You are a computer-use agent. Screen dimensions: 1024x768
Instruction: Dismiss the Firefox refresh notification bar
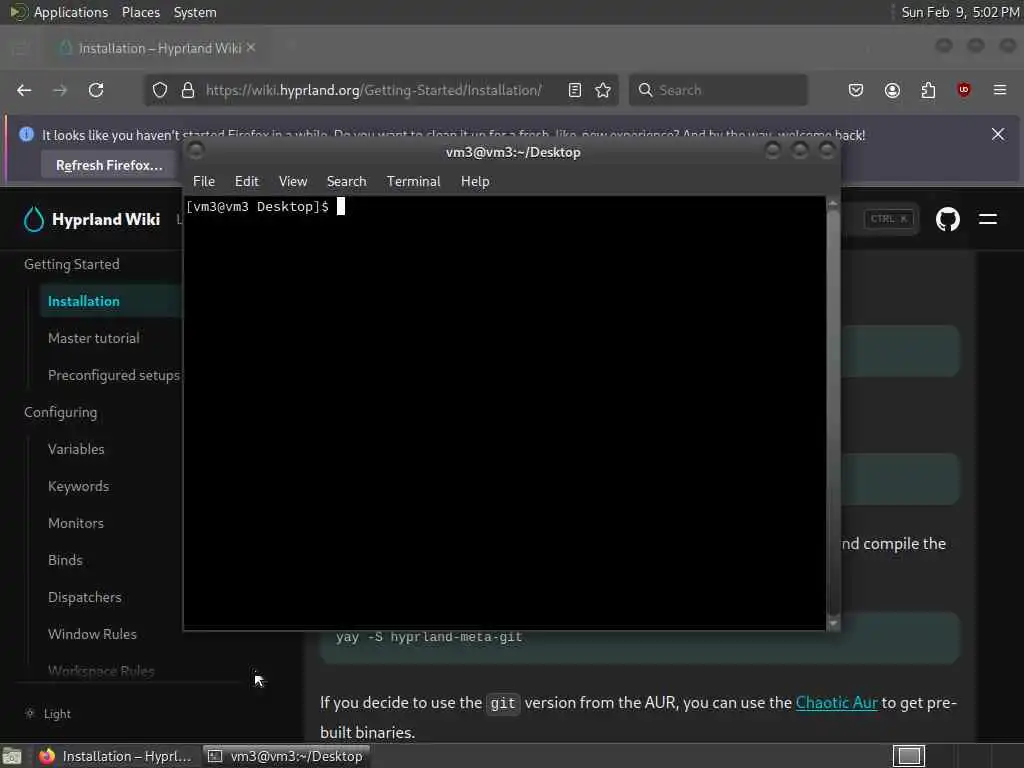pyautogui.click(x=998, y=134)
